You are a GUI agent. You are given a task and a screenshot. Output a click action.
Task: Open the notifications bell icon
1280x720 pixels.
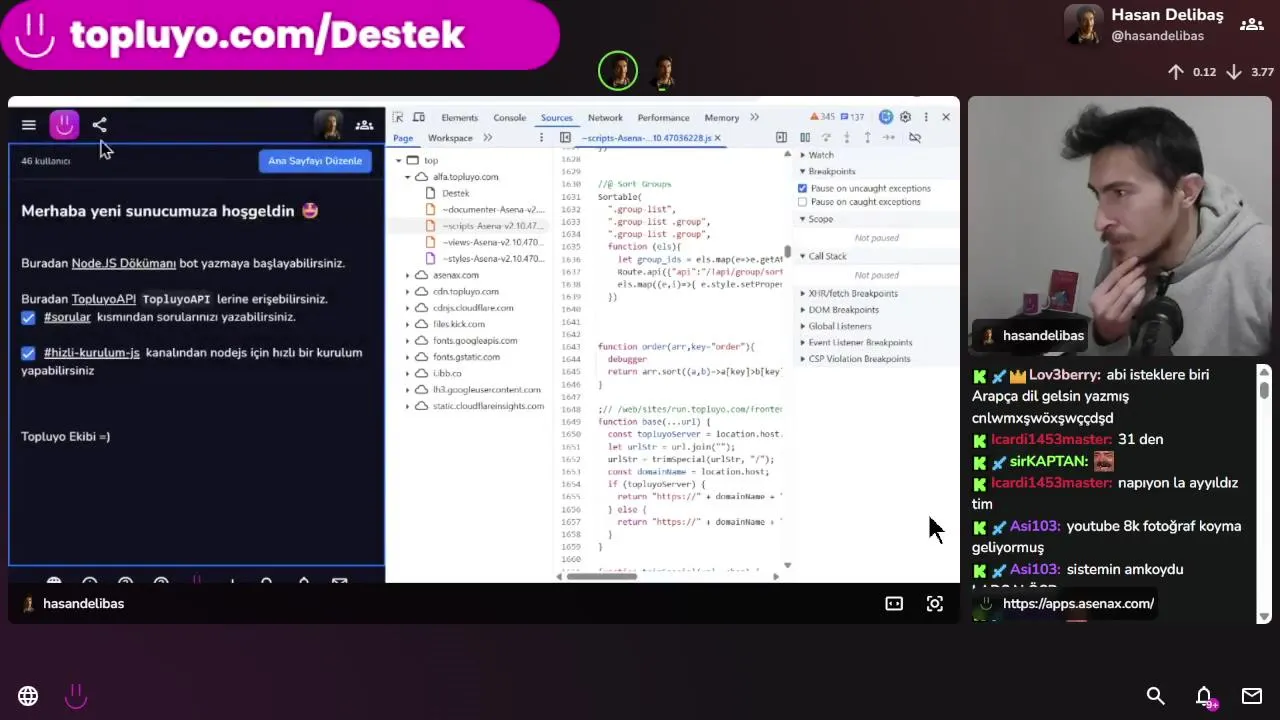(1205, 696)
